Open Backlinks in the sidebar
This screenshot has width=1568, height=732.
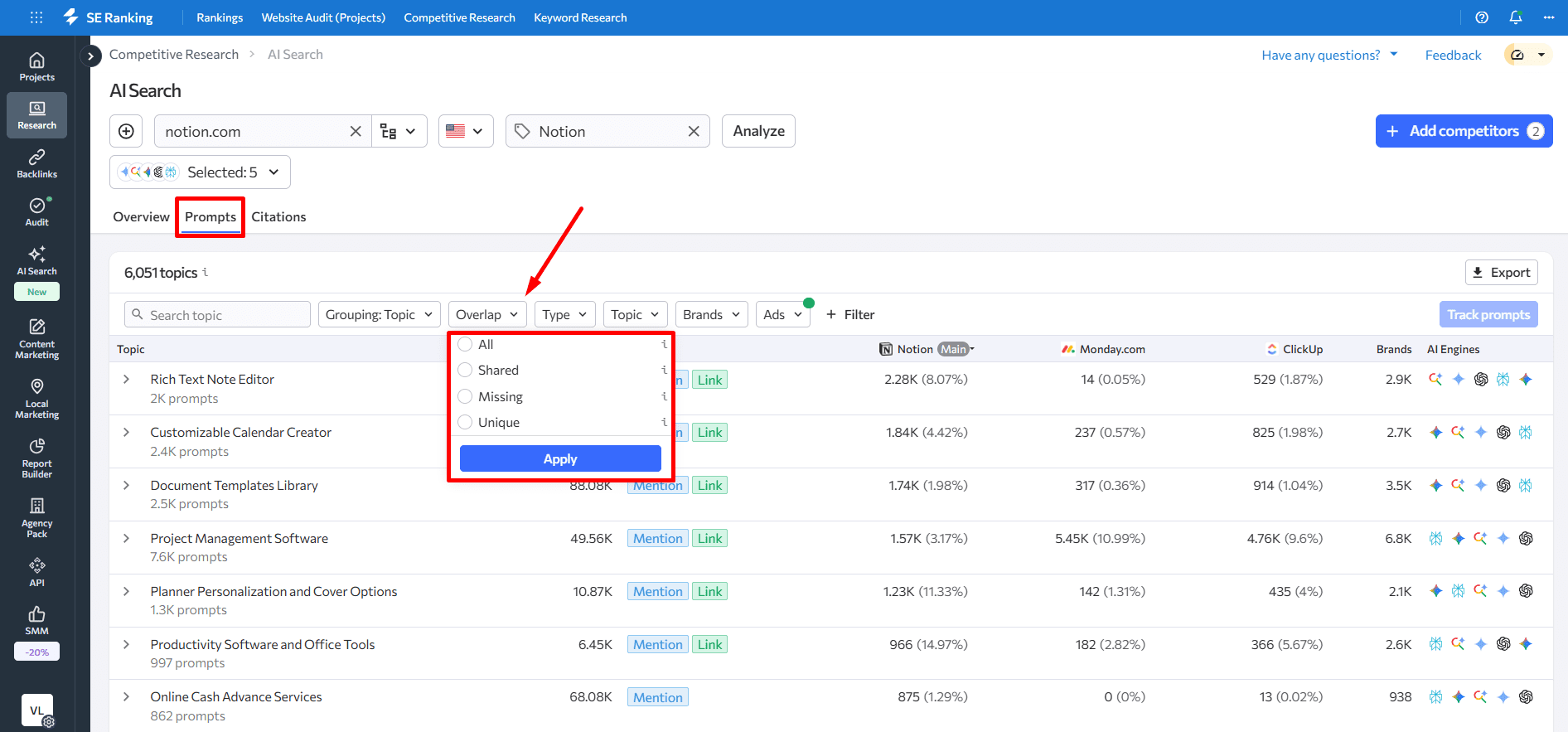coord(36,163)
